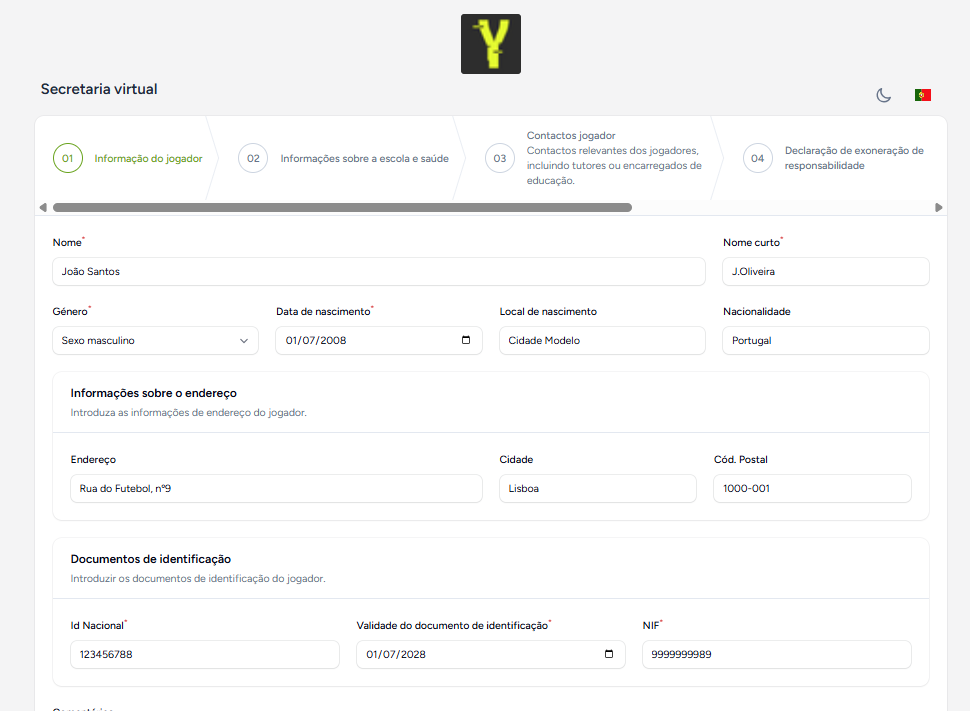Open step 02 Informações sobre a escola e saúde
This screenshot has width=970, height=711.
[343, 158]
